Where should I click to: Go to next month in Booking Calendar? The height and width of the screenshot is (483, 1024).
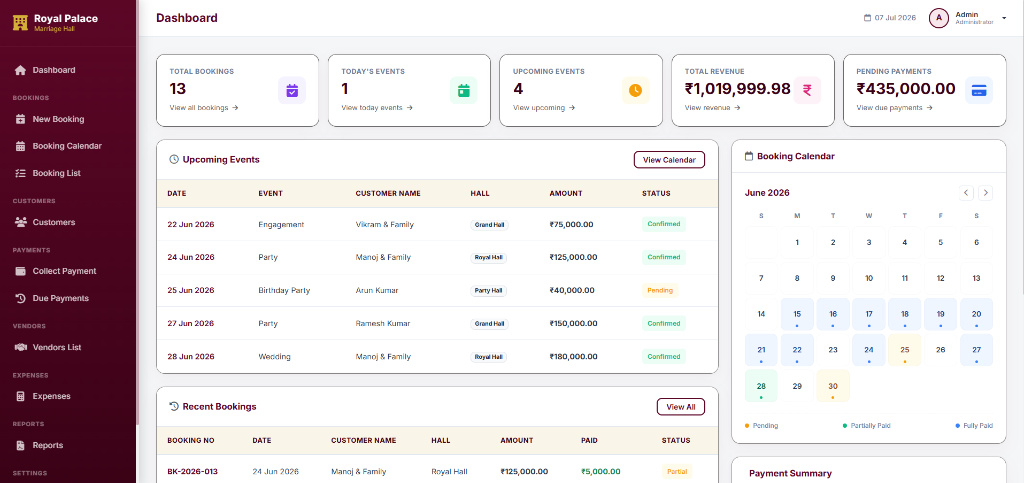click(x=985, y=193)
